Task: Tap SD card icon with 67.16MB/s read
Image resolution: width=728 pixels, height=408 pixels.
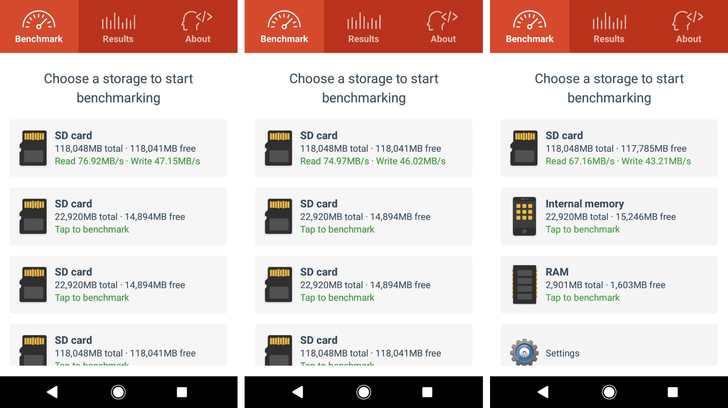Action: pos(524,148)
